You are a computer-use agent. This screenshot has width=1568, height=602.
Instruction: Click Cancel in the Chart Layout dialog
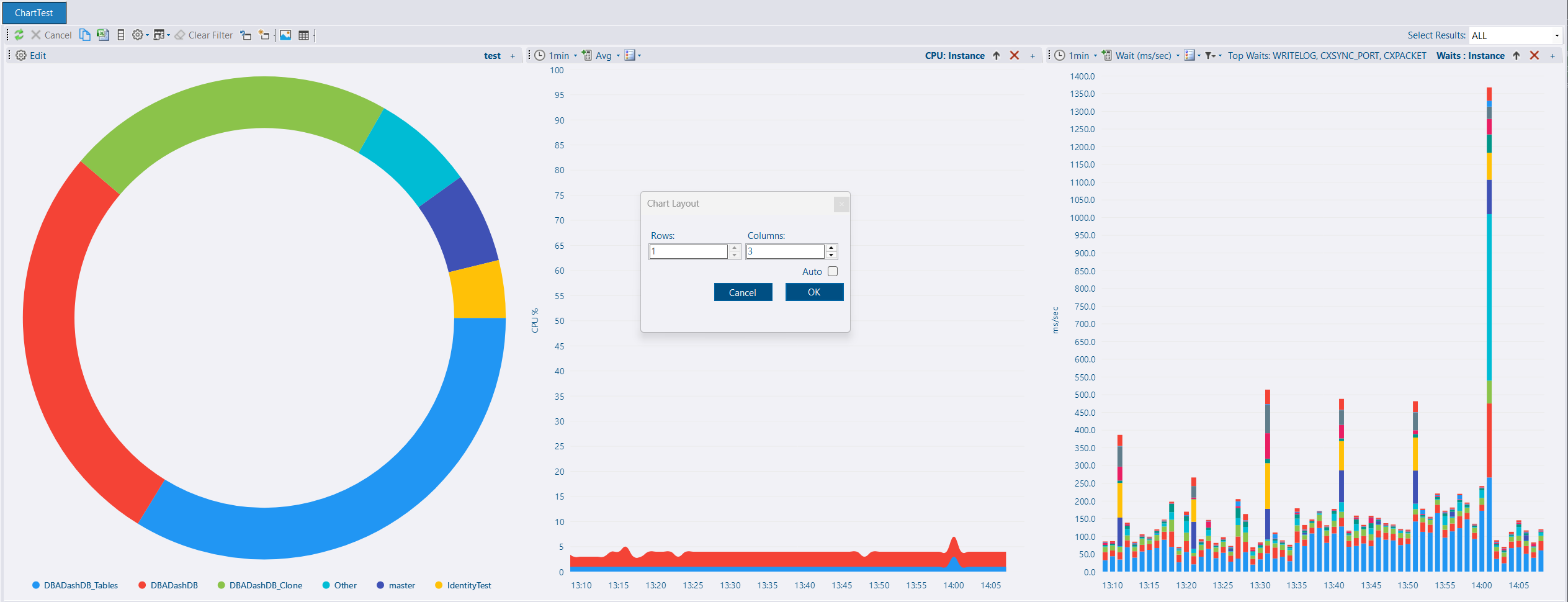pos(743,292)
